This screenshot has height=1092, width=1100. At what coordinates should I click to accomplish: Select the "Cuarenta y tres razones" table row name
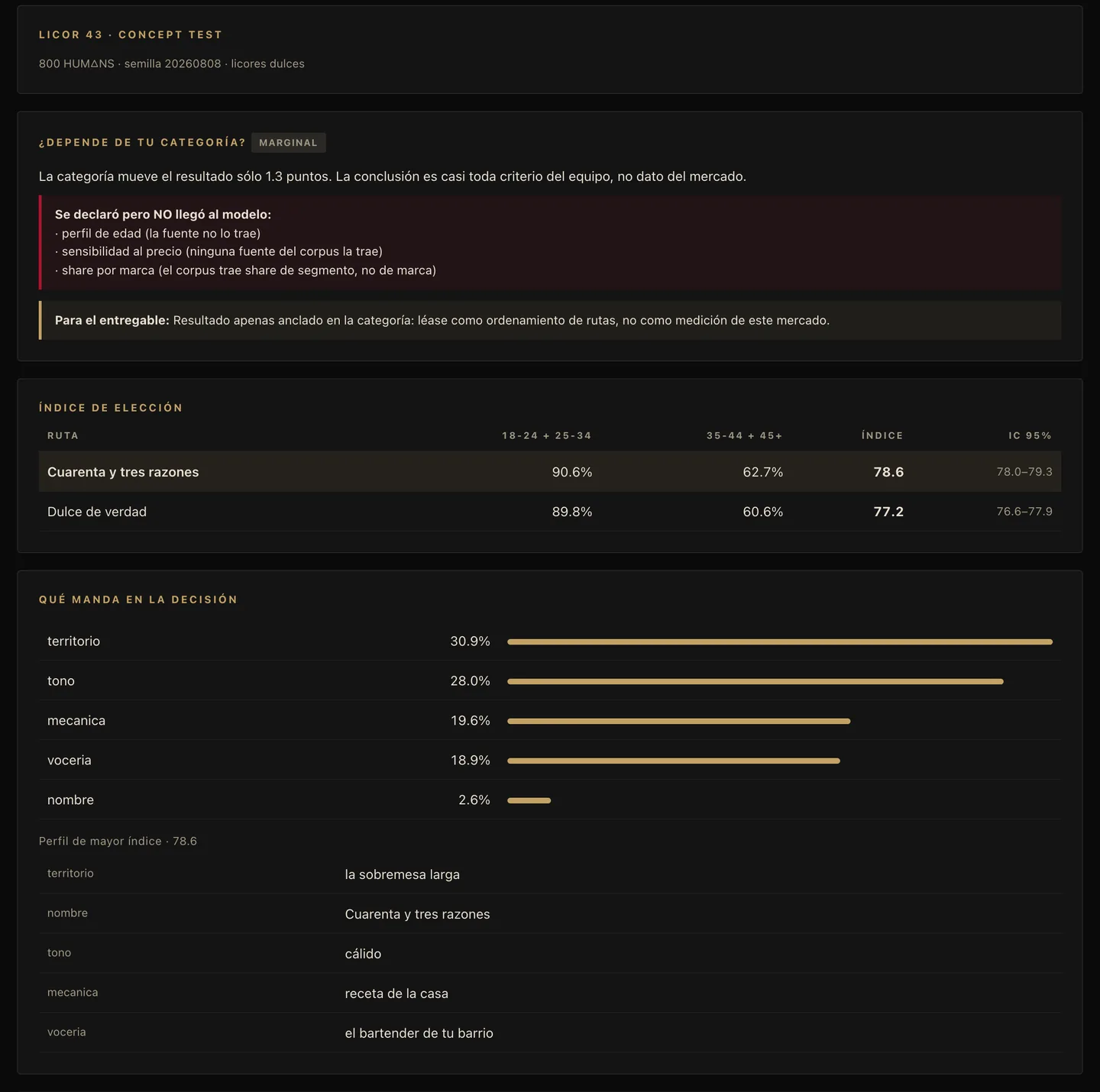pos(123,472)
